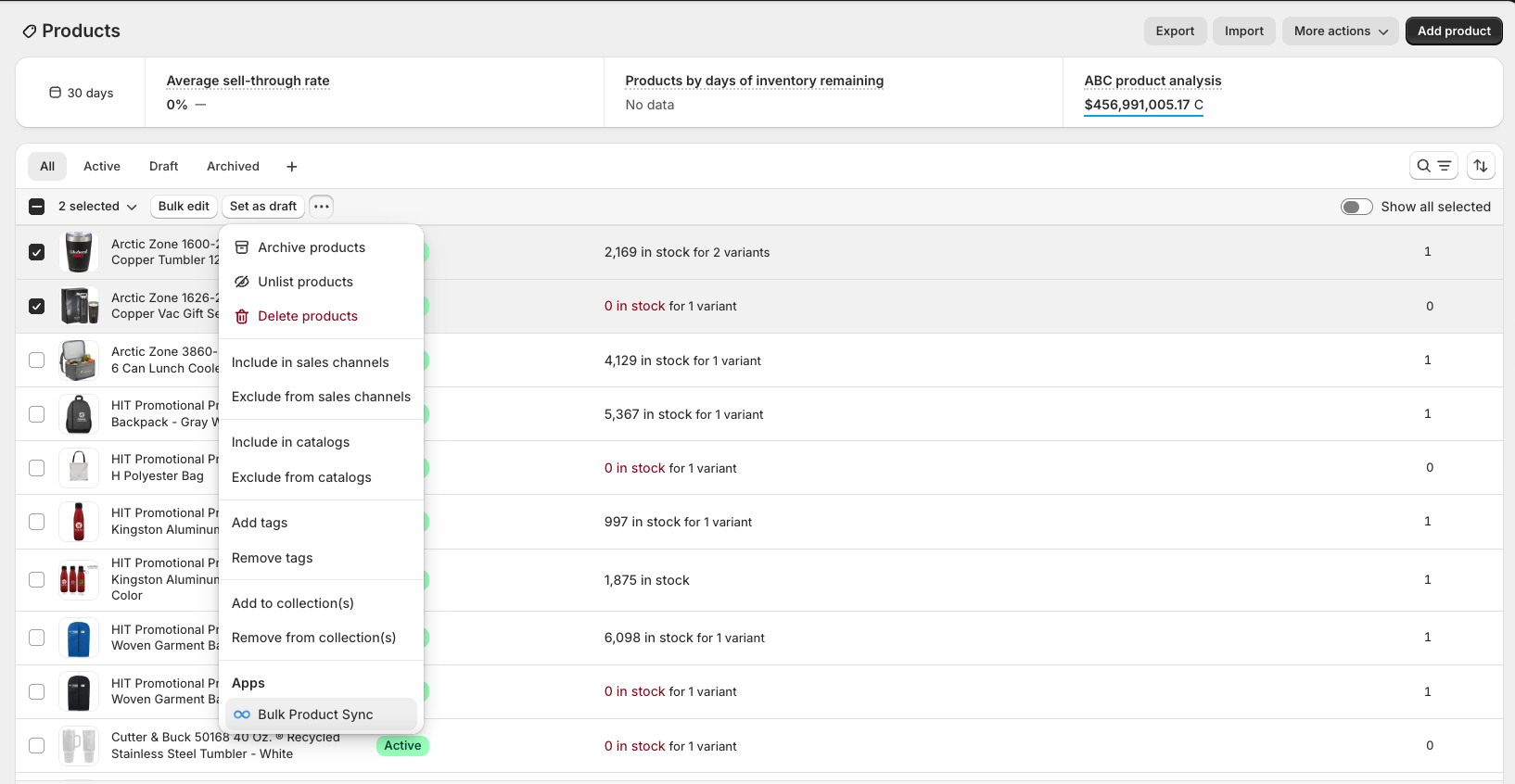1515x784 pixels.
Task: Click the $456,991,005.17 C value
Action: click(1143, 105)
